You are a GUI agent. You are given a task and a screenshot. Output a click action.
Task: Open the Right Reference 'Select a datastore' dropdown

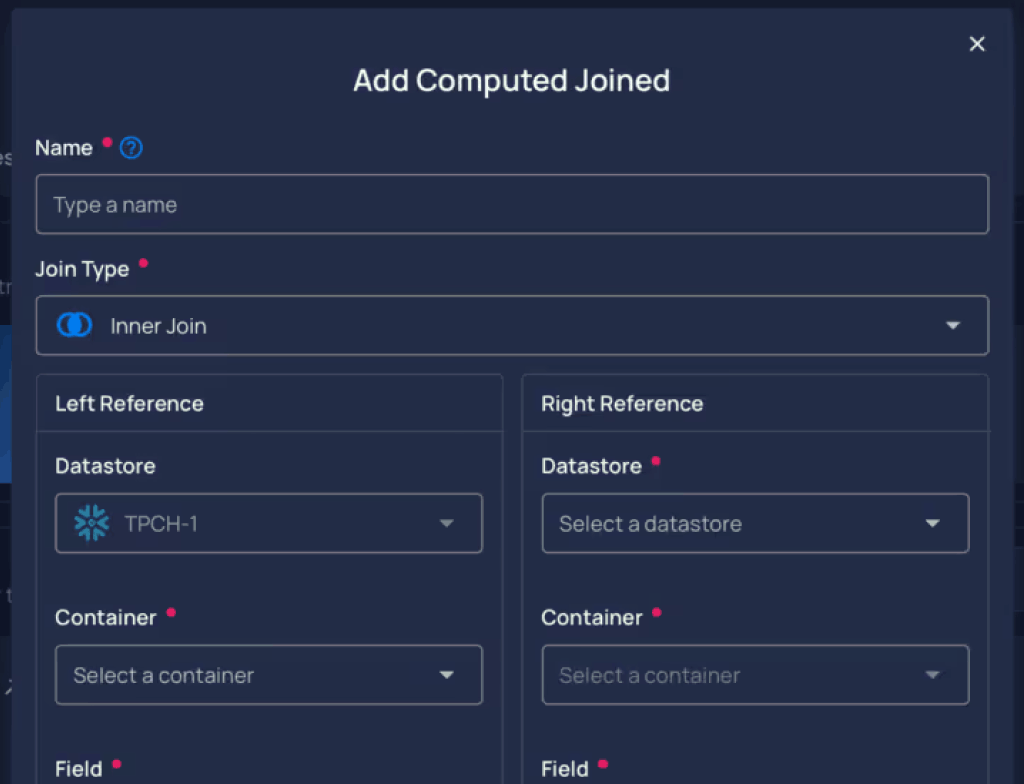coord(756,523)
